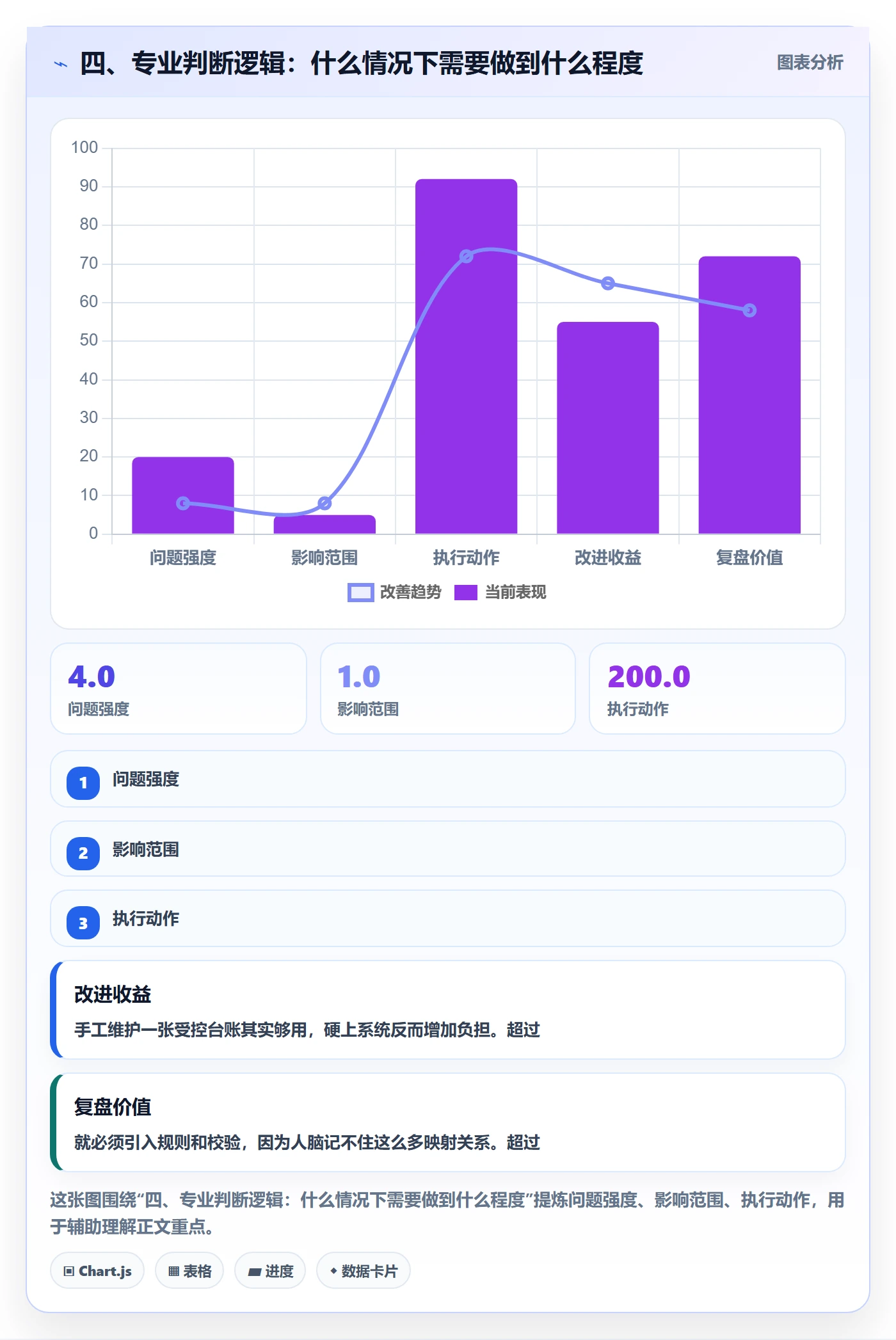
Task: Select the 1.0 影响范围 data card
Action: pos(448,689)
